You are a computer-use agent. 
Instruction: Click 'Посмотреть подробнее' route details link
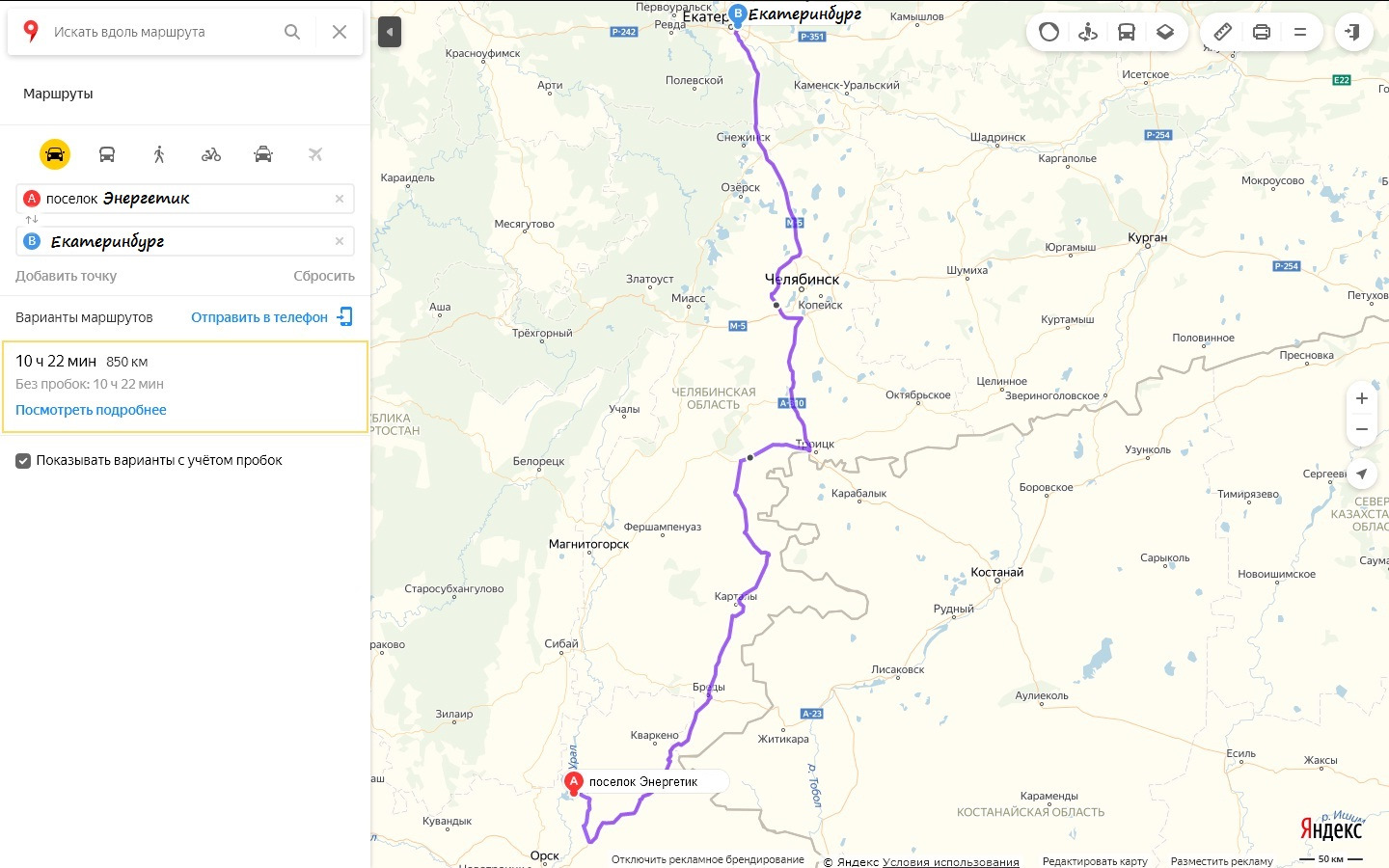(x=91, y=410)
